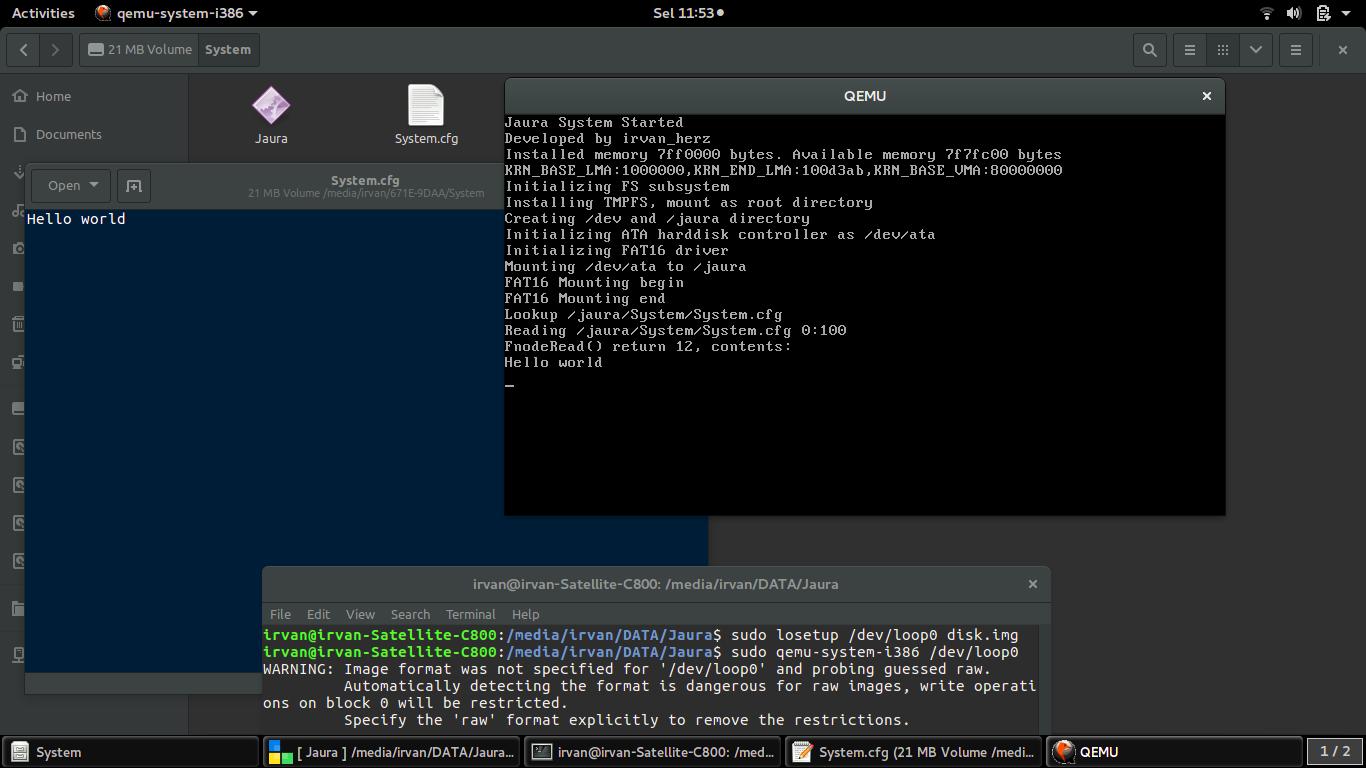
Task: Open the clock showing Sel 11:53
Action: (x=688, y=13)
